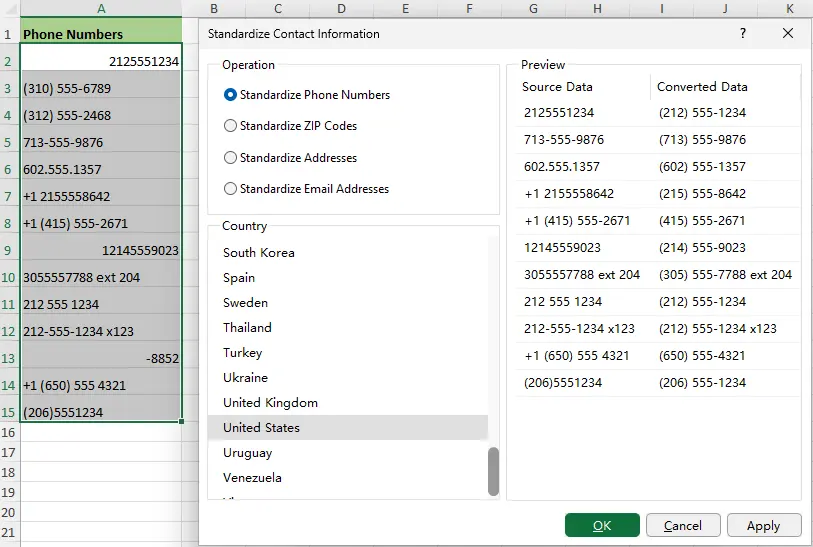
Task: Select Uruguay in country list
Action: (x=347, y=453)
